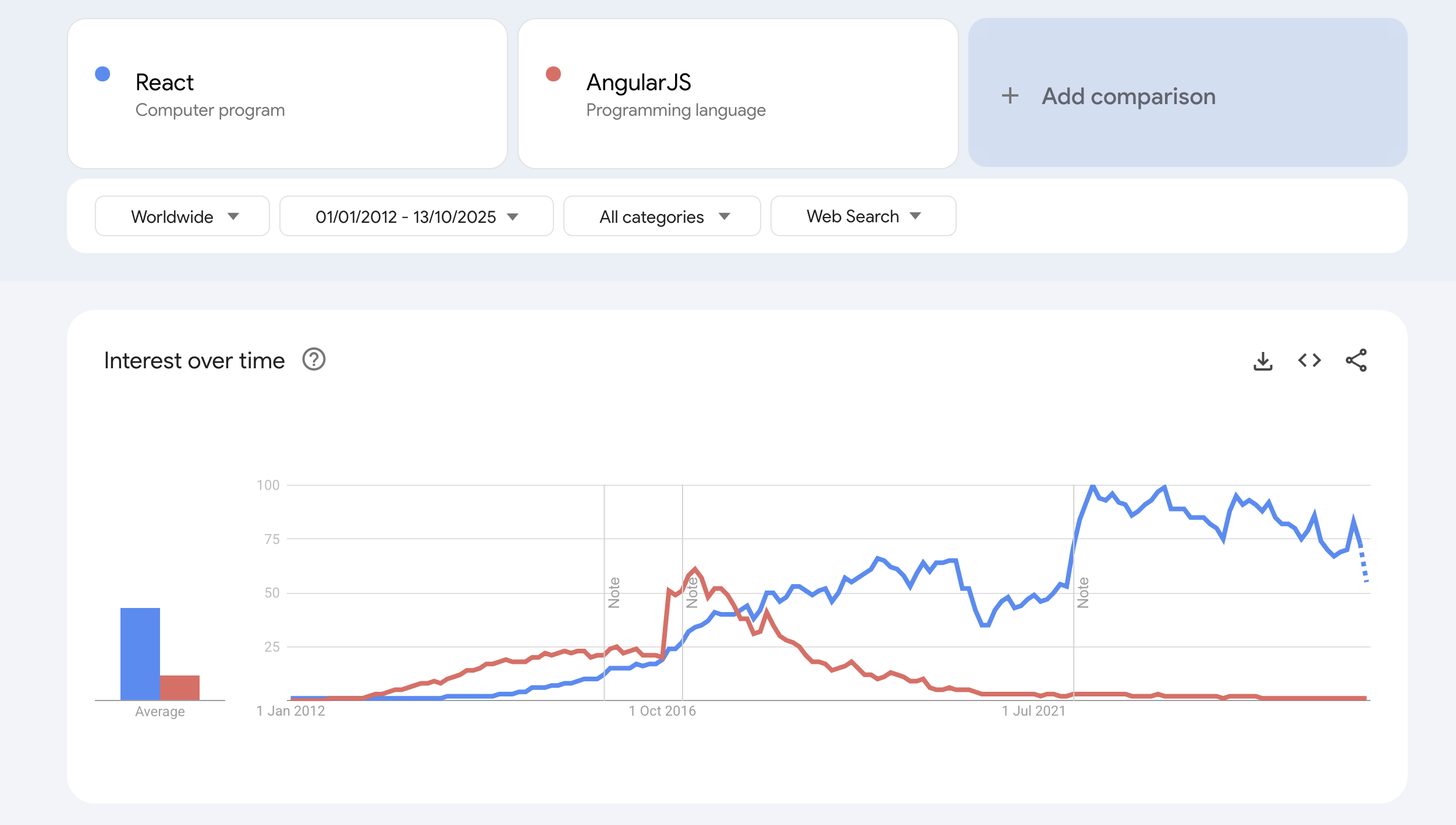This screenshot has width=1456, height=825.
Task: Open the All categories dropdown
Action: 662,216
